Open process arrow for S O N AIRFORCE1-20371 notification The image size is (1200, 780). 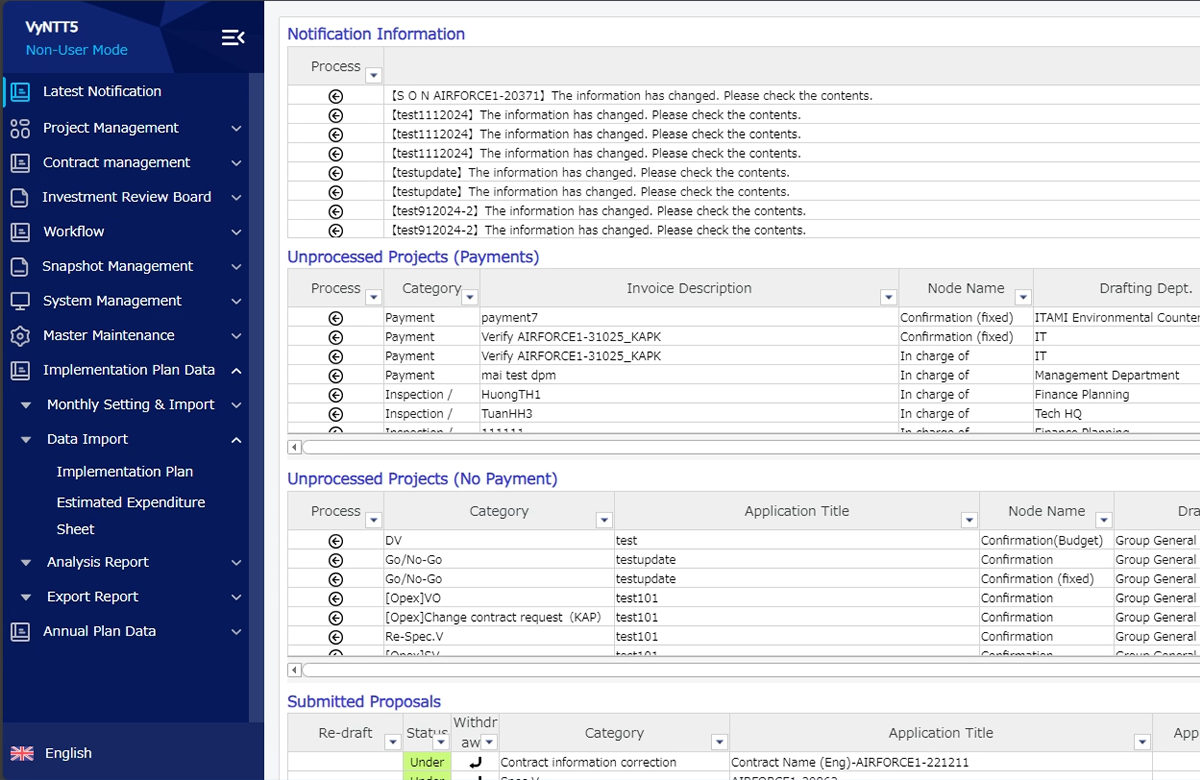pos(335,97)
